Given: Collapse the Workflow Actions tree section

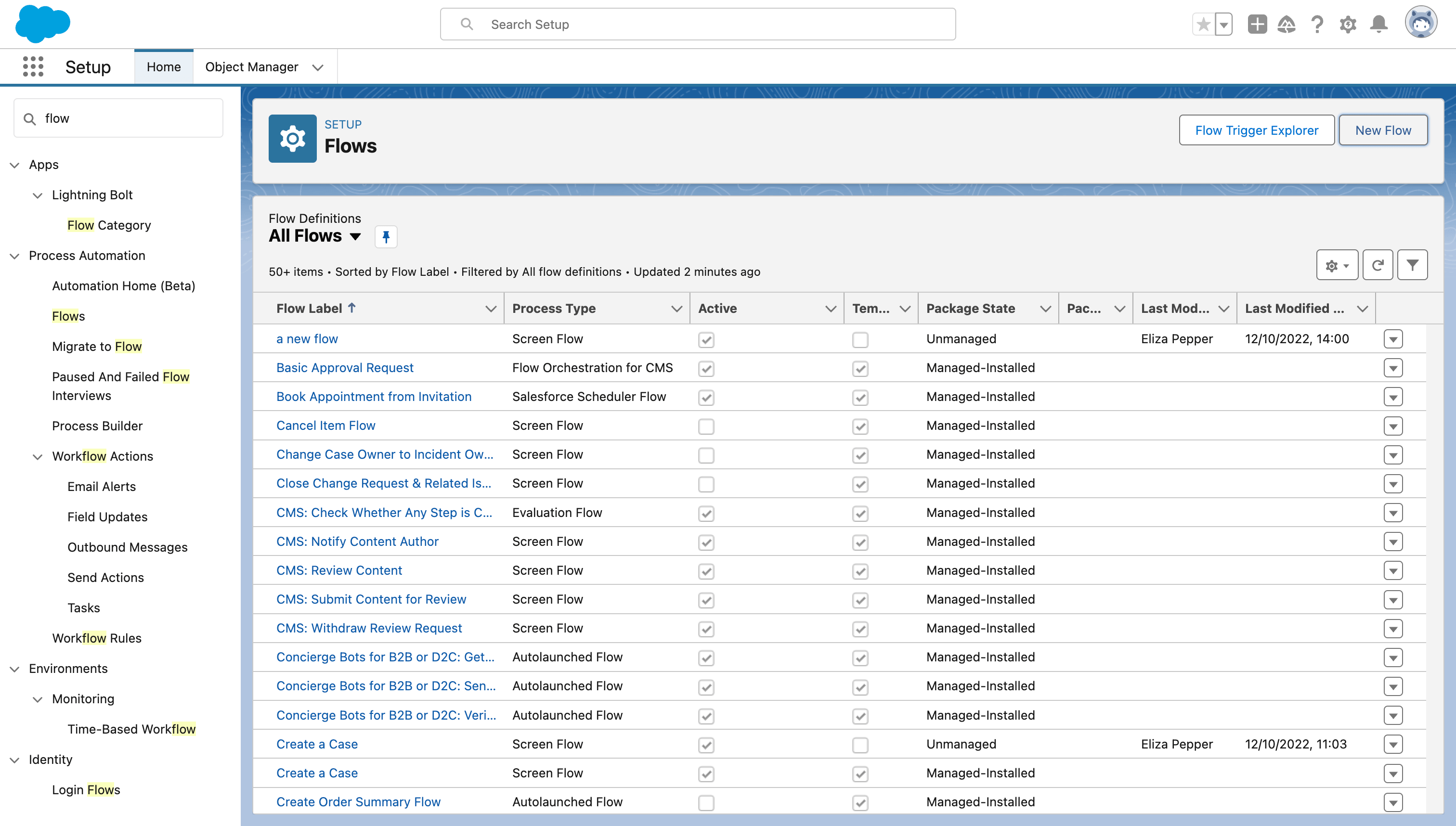Looking at the screenshot, I should point(38,457).
